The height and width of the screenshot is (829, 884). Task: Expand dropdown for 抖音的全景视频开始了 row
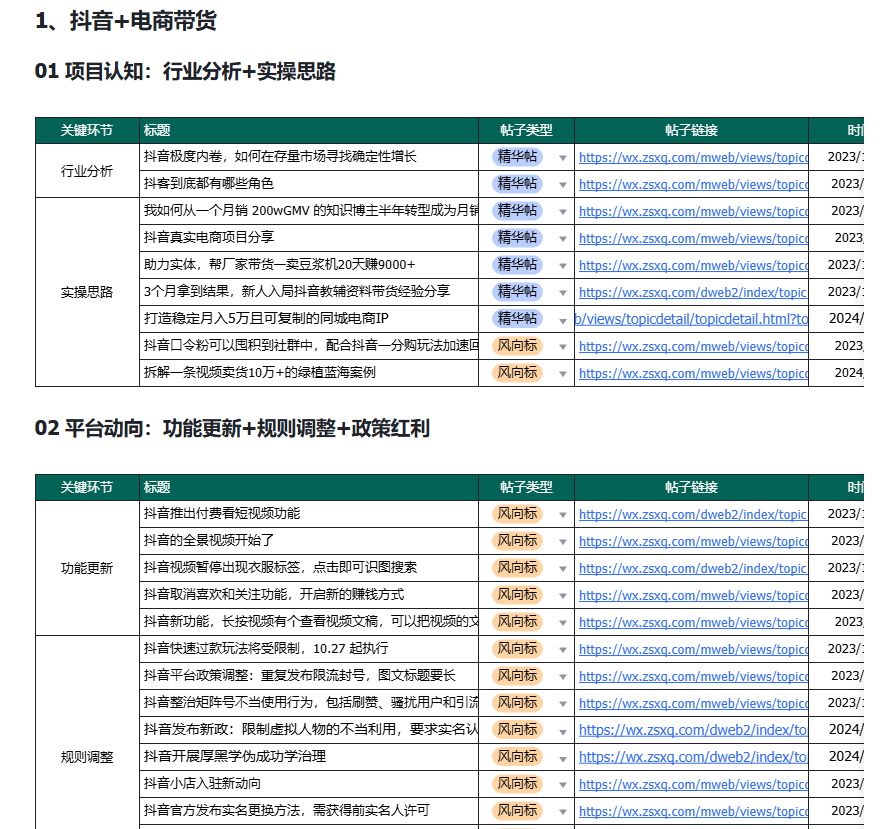[562, 542]
